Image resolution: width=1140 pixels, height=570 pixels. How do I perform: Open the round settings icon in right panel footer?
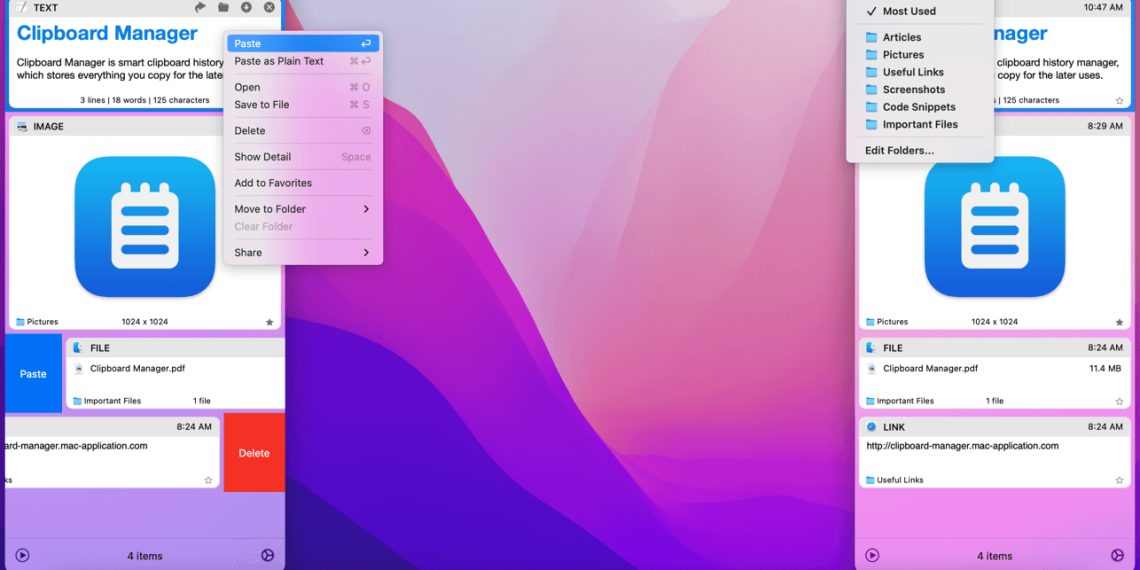pos(1118,555)
